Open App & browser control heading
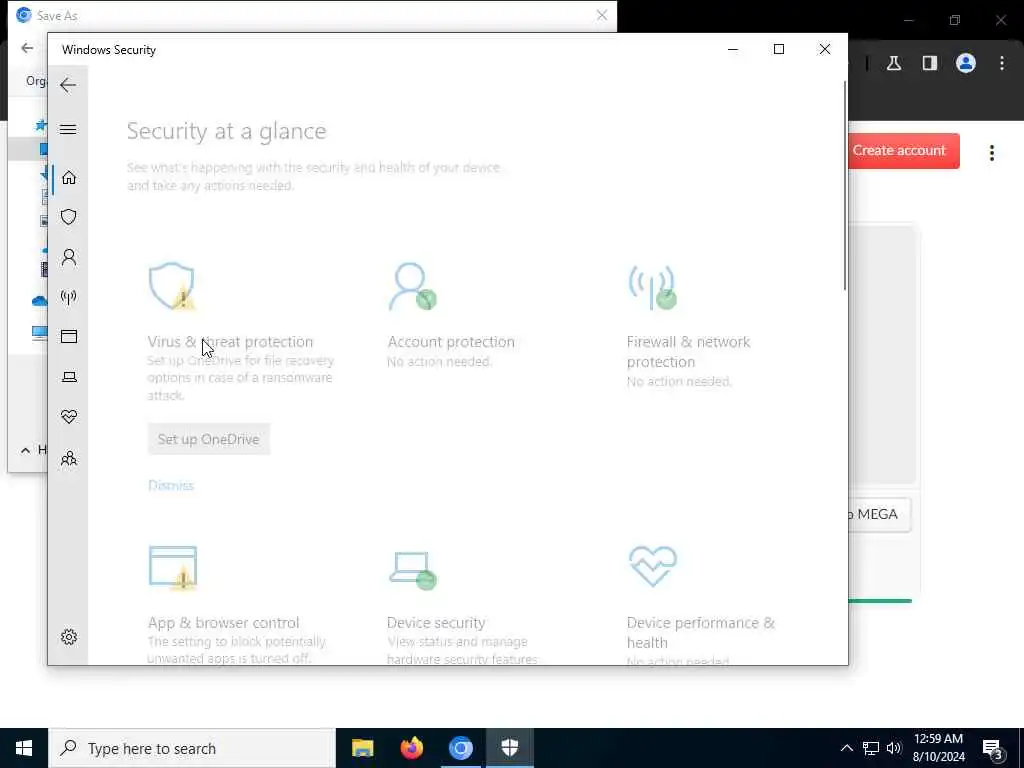Image resolution: width=1024 pixels, height=768 pixels. point(223,622)
